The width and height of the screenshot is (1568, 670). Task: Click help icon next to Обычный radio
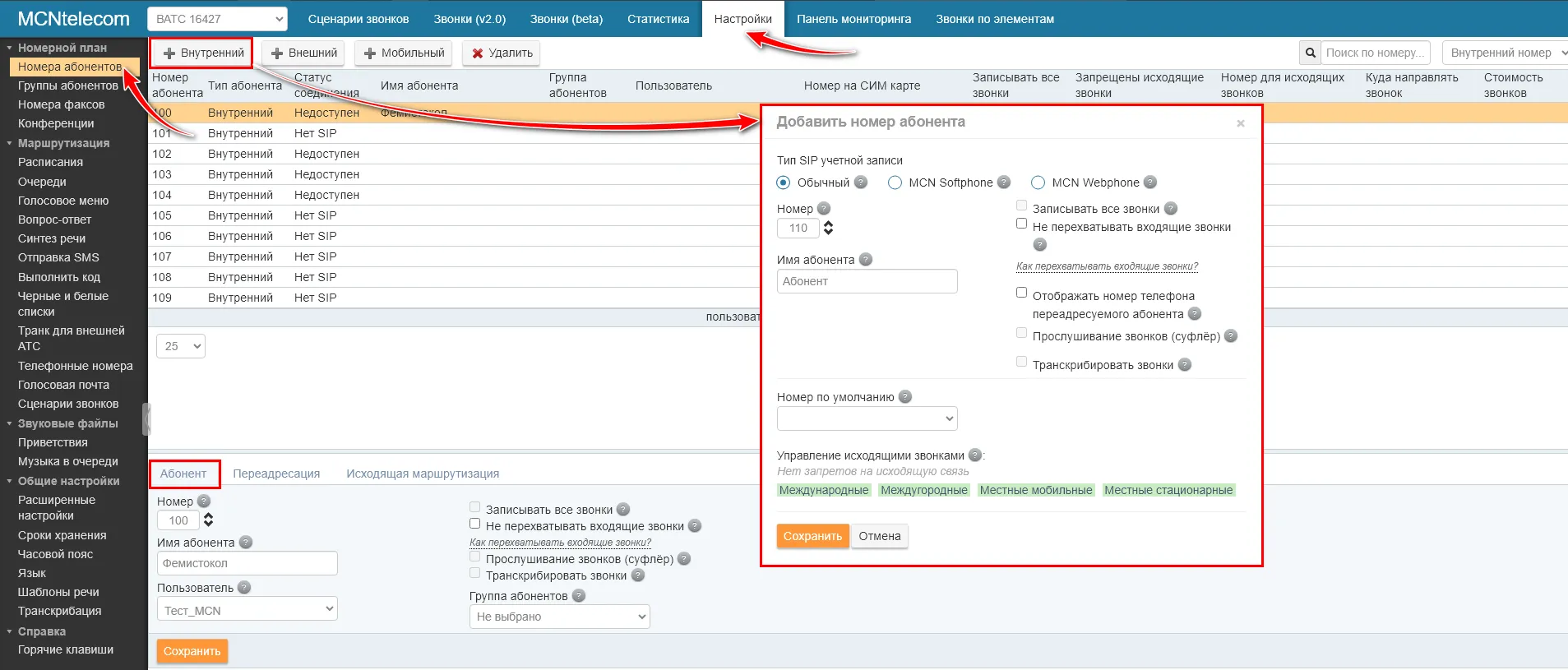(861, 183)
